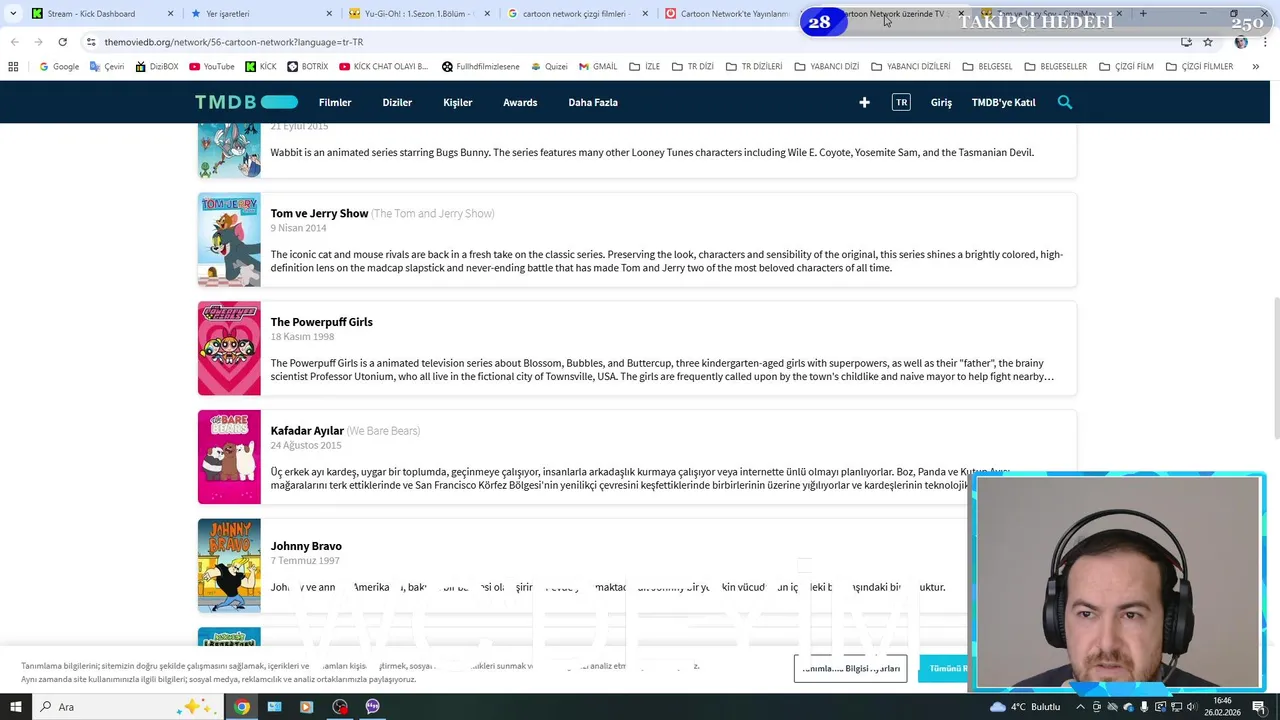Expand the ÇİZGİ FİLM bookmarks folder
This screenshot has height=720, width=1280.
tap(1125, 66)
